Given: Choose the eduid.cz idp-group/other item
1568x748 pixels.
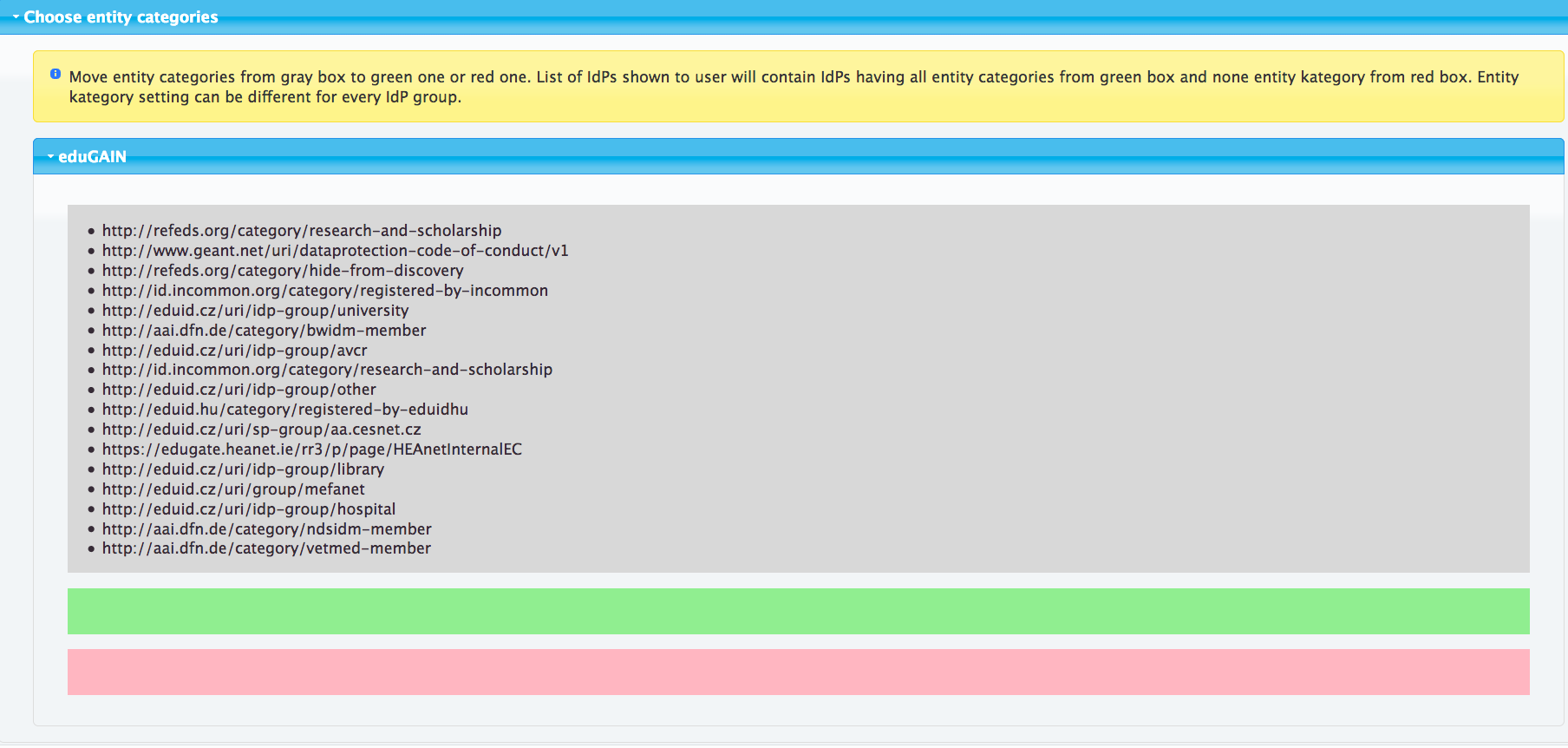Looking at the screenshot, I should pos(238,390).
